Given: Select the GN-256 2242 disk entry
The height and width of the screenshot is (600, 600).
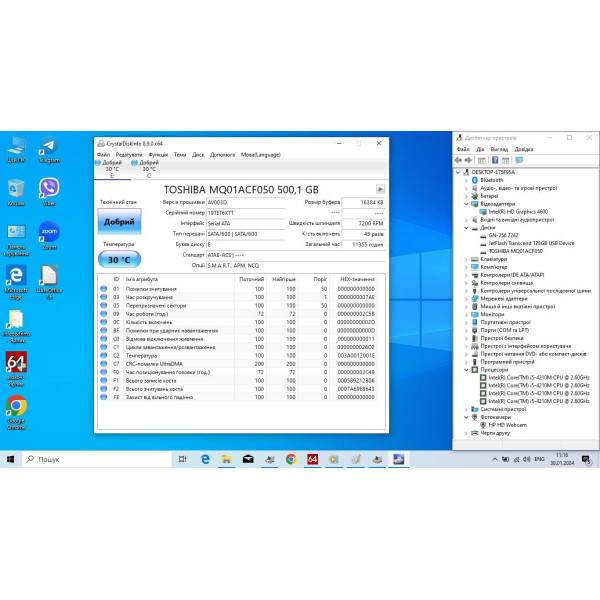Looking at the screenshot, I should [x=503, y=235].
